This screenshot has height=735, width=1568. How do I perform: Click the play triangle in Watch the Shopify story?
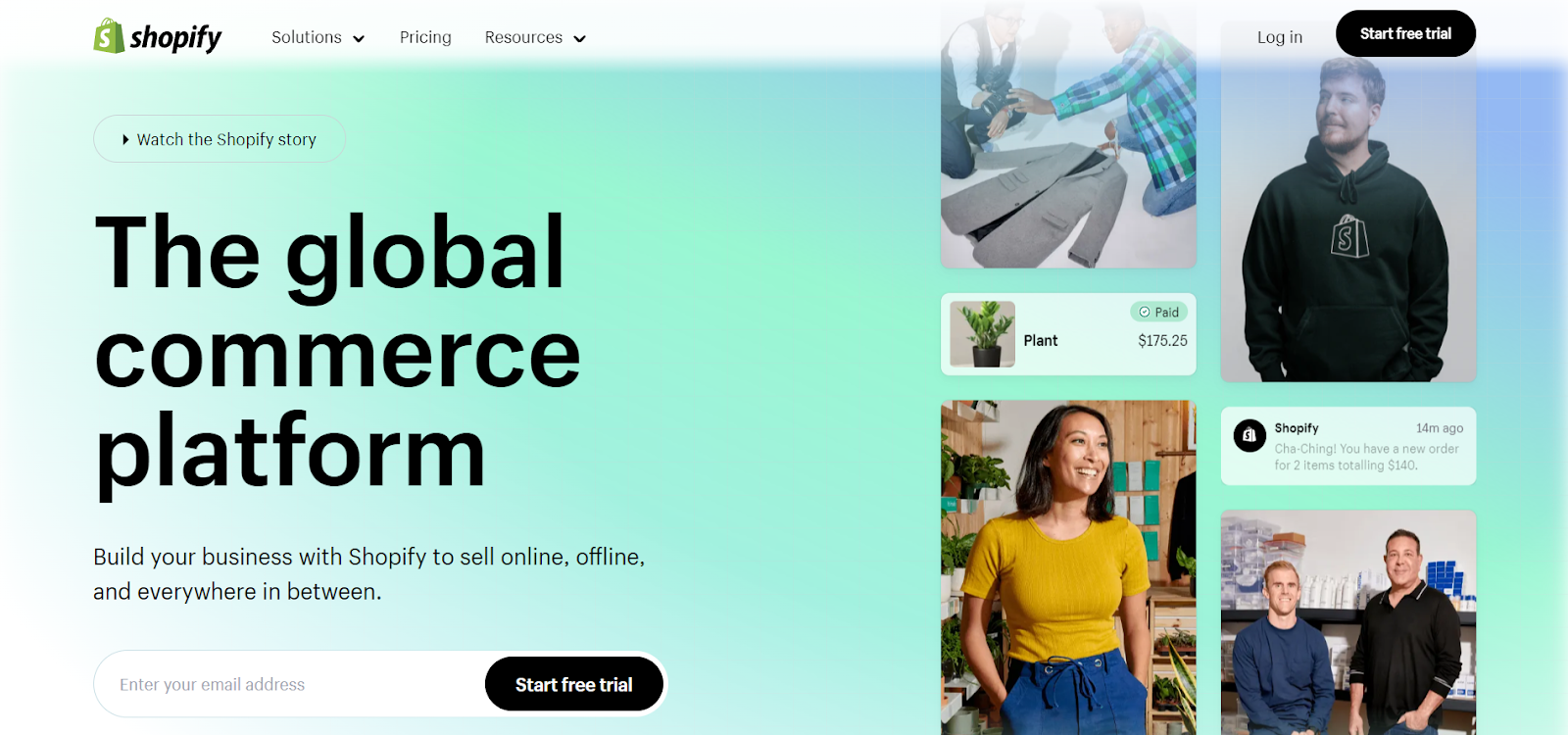(x=125, y=140)
